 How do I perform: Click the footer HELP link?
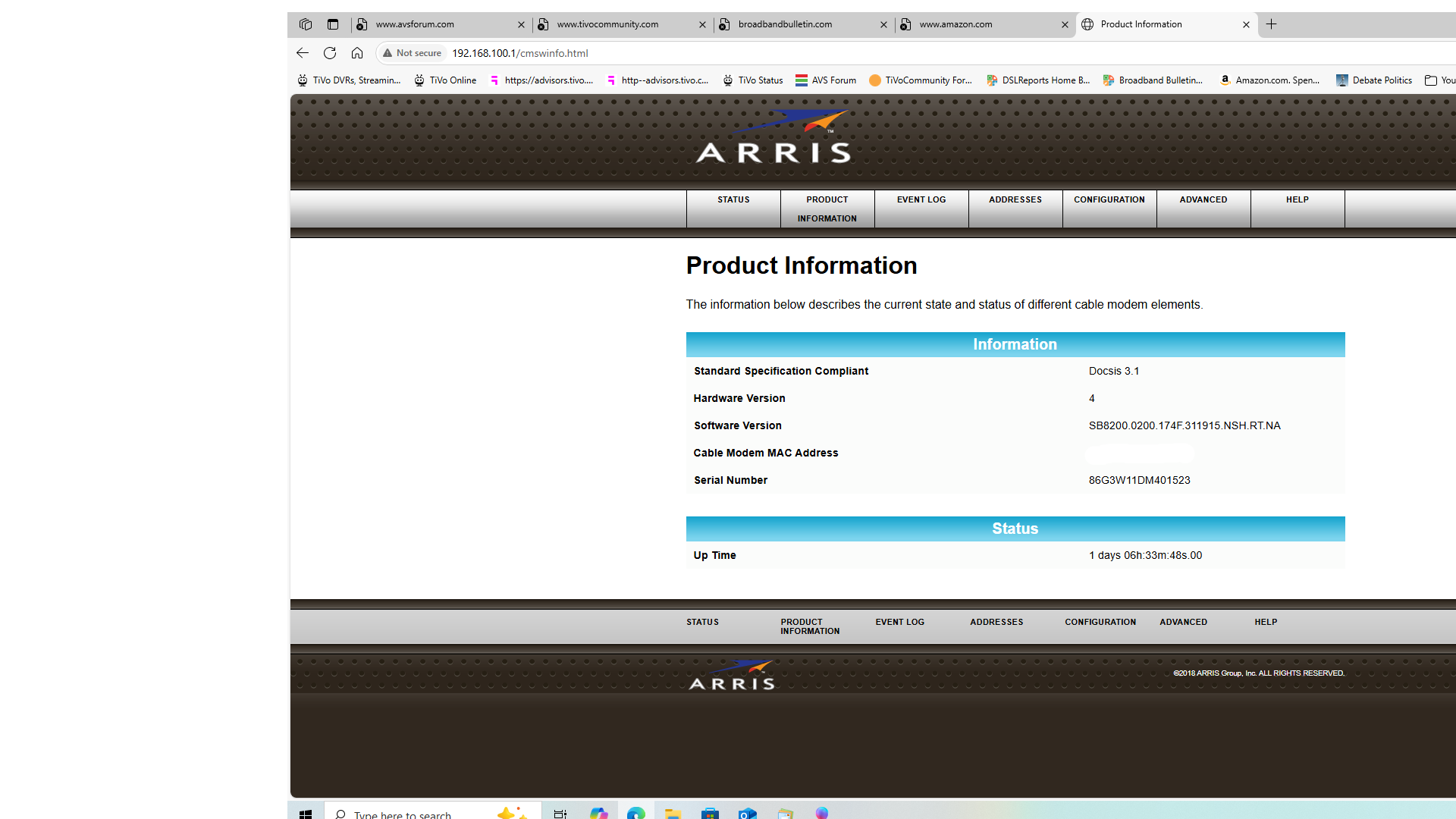[1266, 622]
